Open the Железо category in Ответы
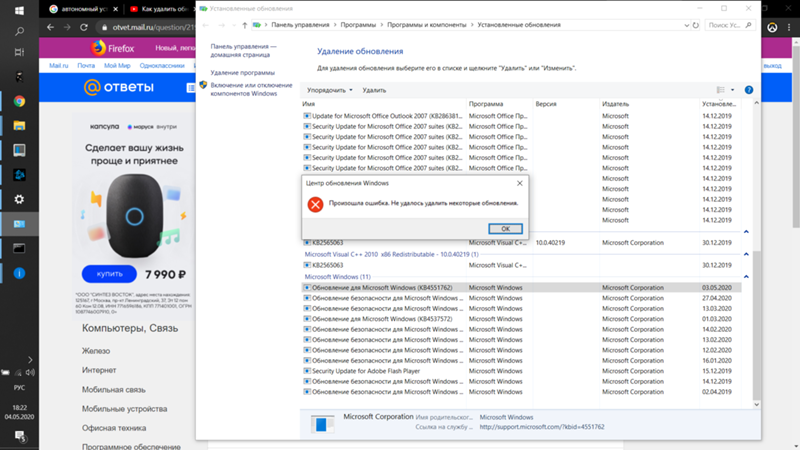 click(96, 351)
